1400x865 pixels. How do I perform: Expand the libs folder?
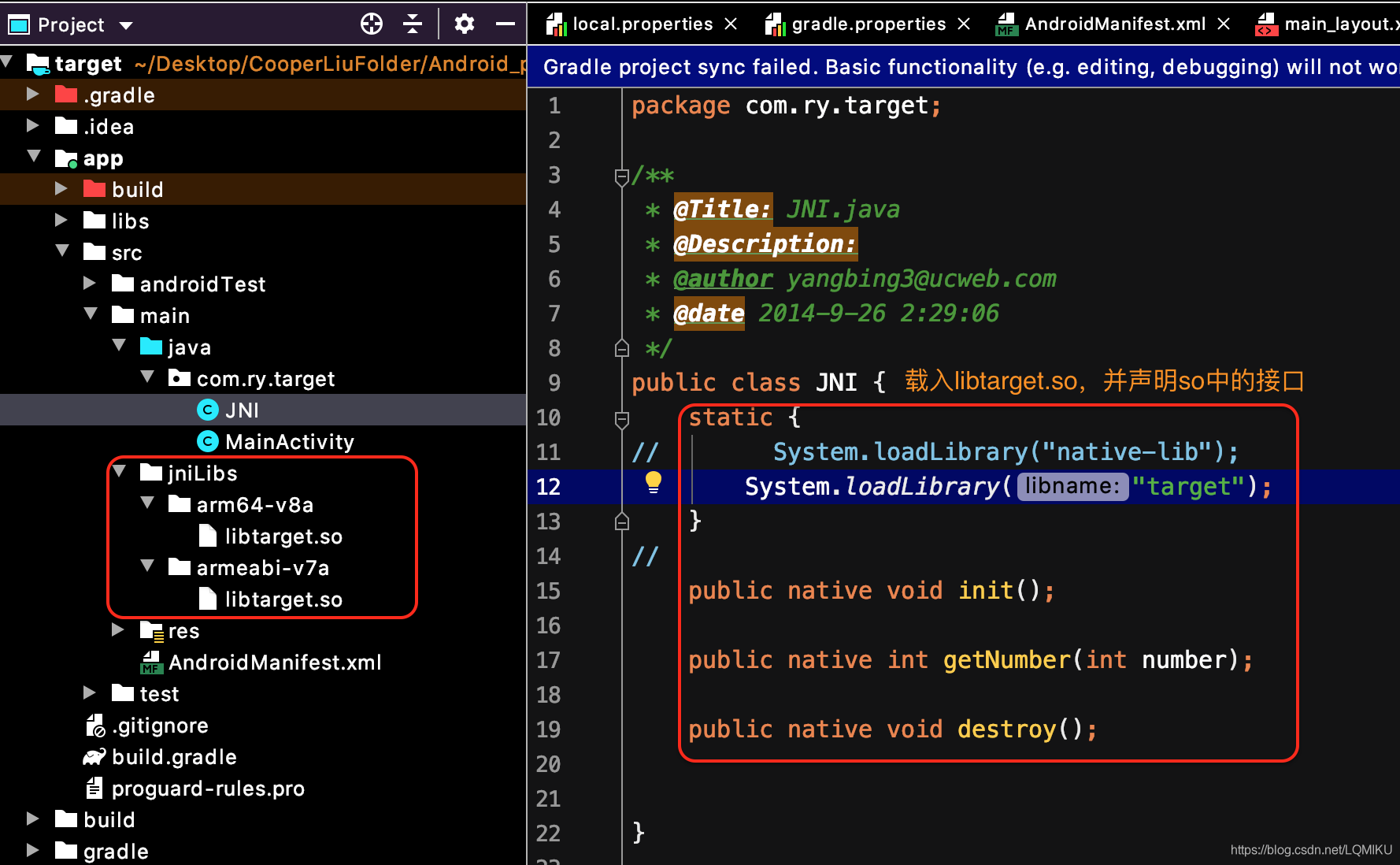coord(61,220)
